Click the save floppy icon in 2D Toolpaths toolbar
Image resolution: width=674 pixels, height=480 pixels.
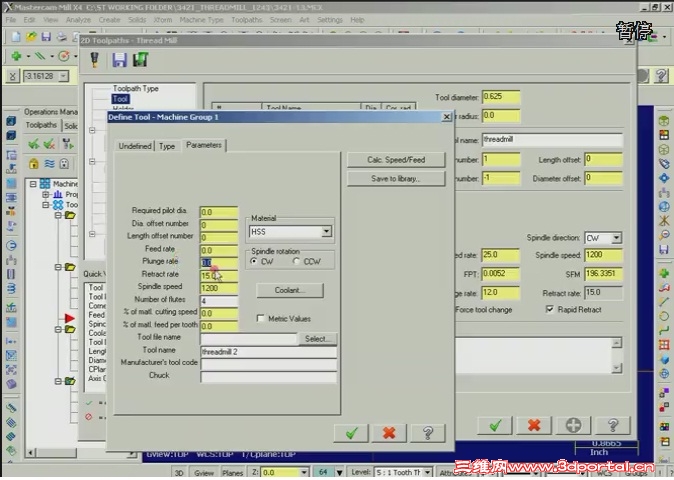pyautogui.click(x=119, y=60)
